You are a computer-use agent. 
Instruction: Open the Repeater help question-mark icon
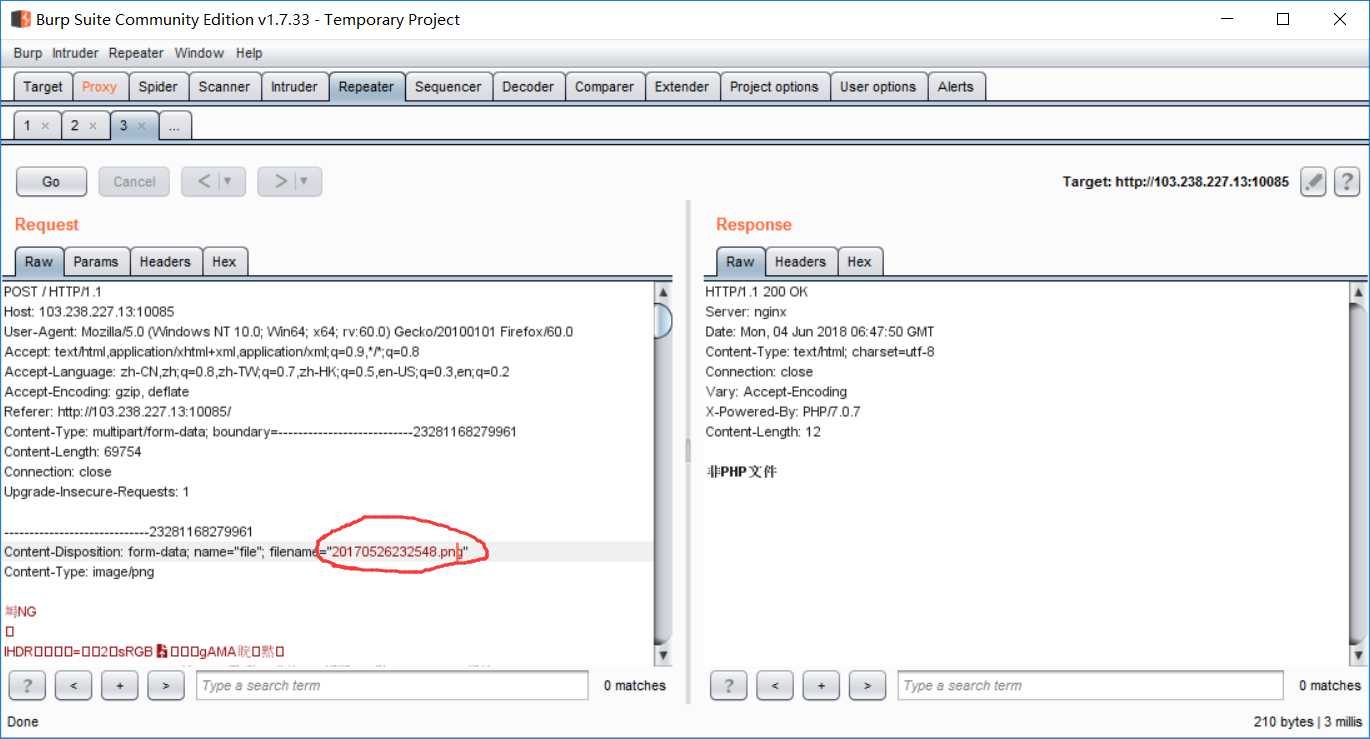click(1346, 182)
